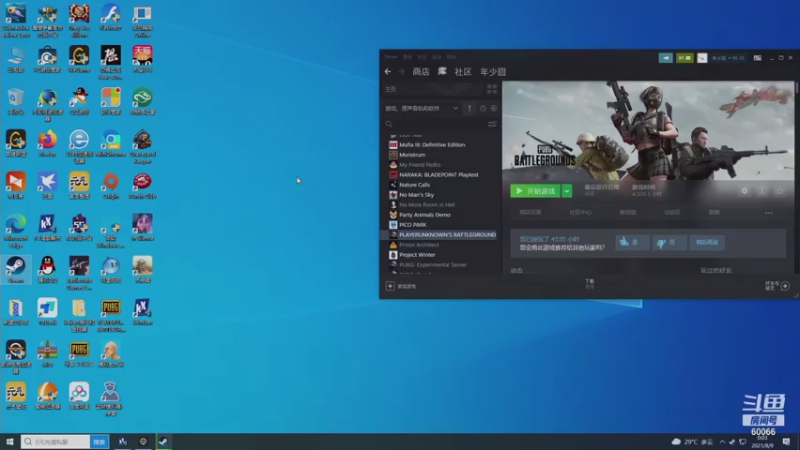The width and height of the screenshot is (800, 450).
Task: Click the Recycle Bin desktop icon
Action: coord(16,102)
